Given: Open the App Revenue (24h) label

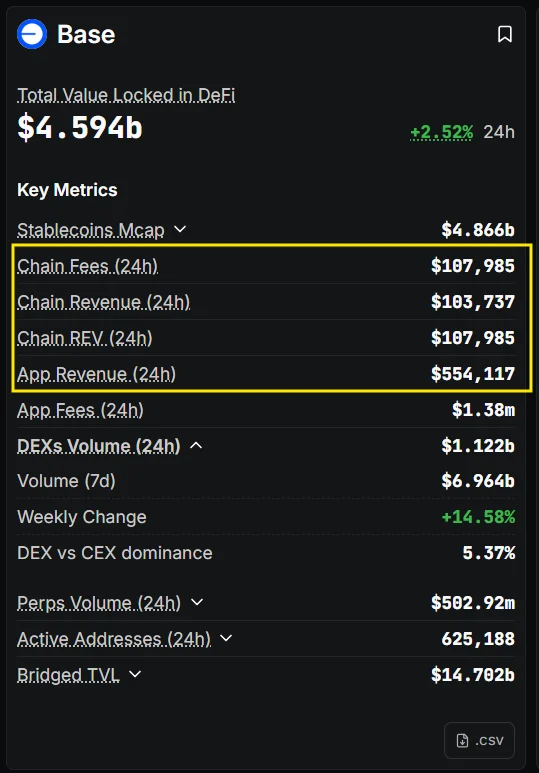Looking at the screenshot, I should click(x=97, y=374).
